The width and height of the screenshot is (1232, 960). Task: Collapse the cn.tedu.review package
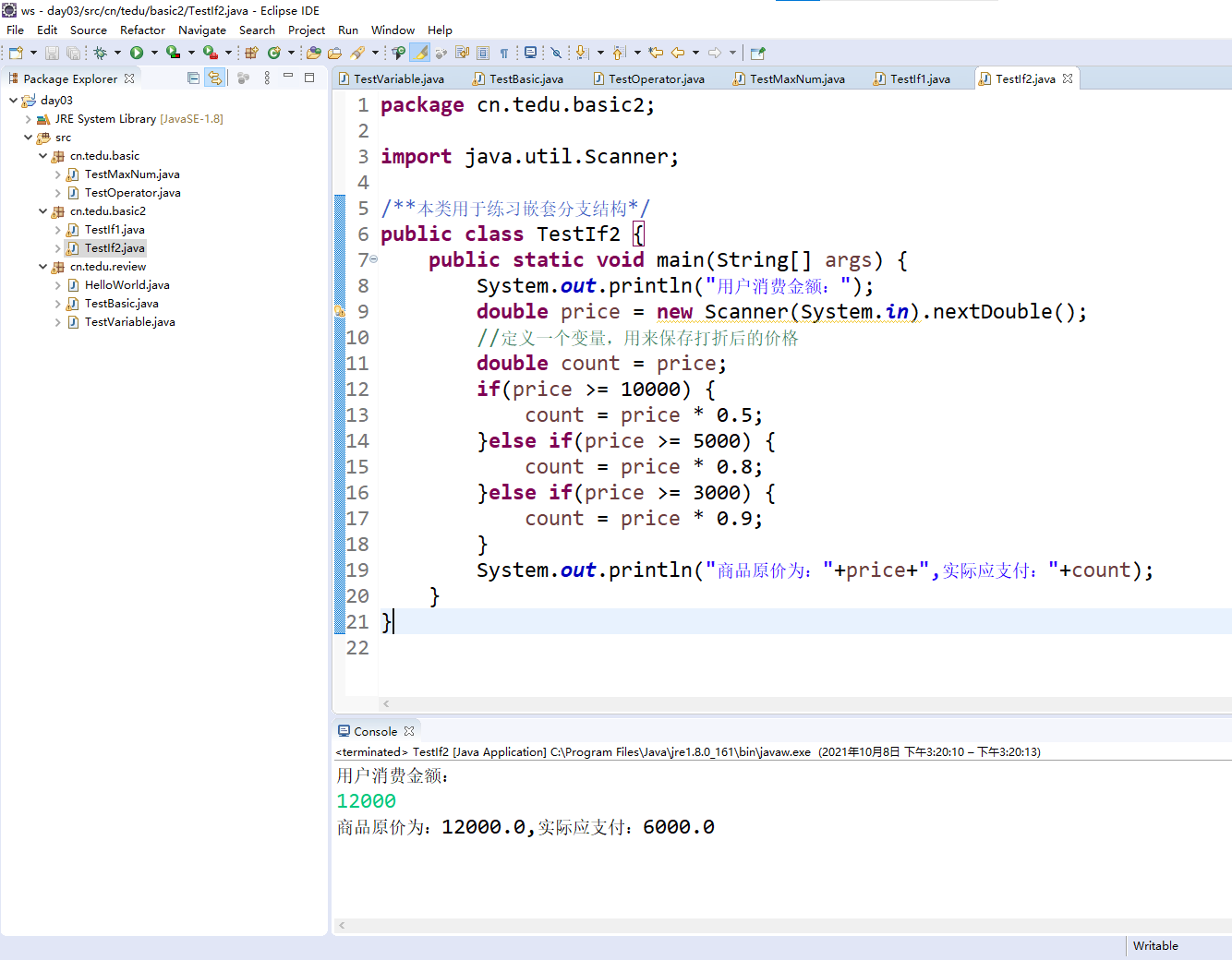click(x=42, y=266)
